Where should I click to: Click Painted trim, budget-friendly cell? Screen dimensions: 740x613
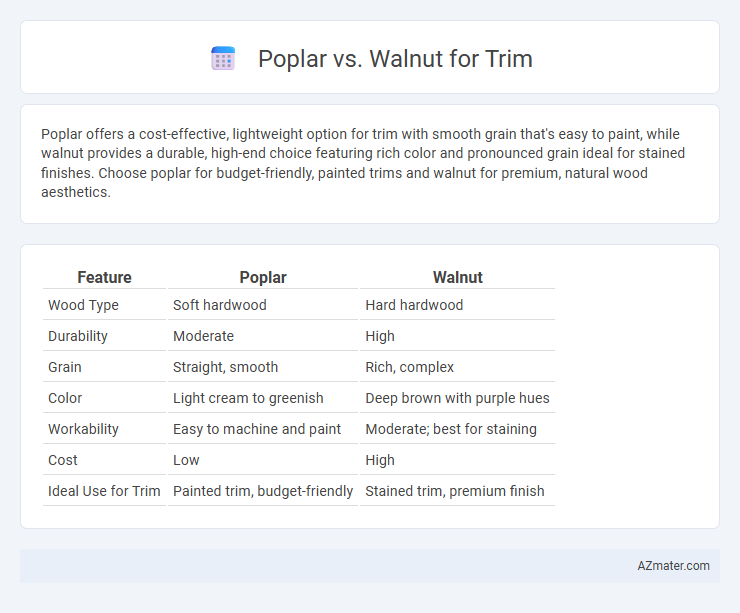pyautogui.click(x=263, y=491)
